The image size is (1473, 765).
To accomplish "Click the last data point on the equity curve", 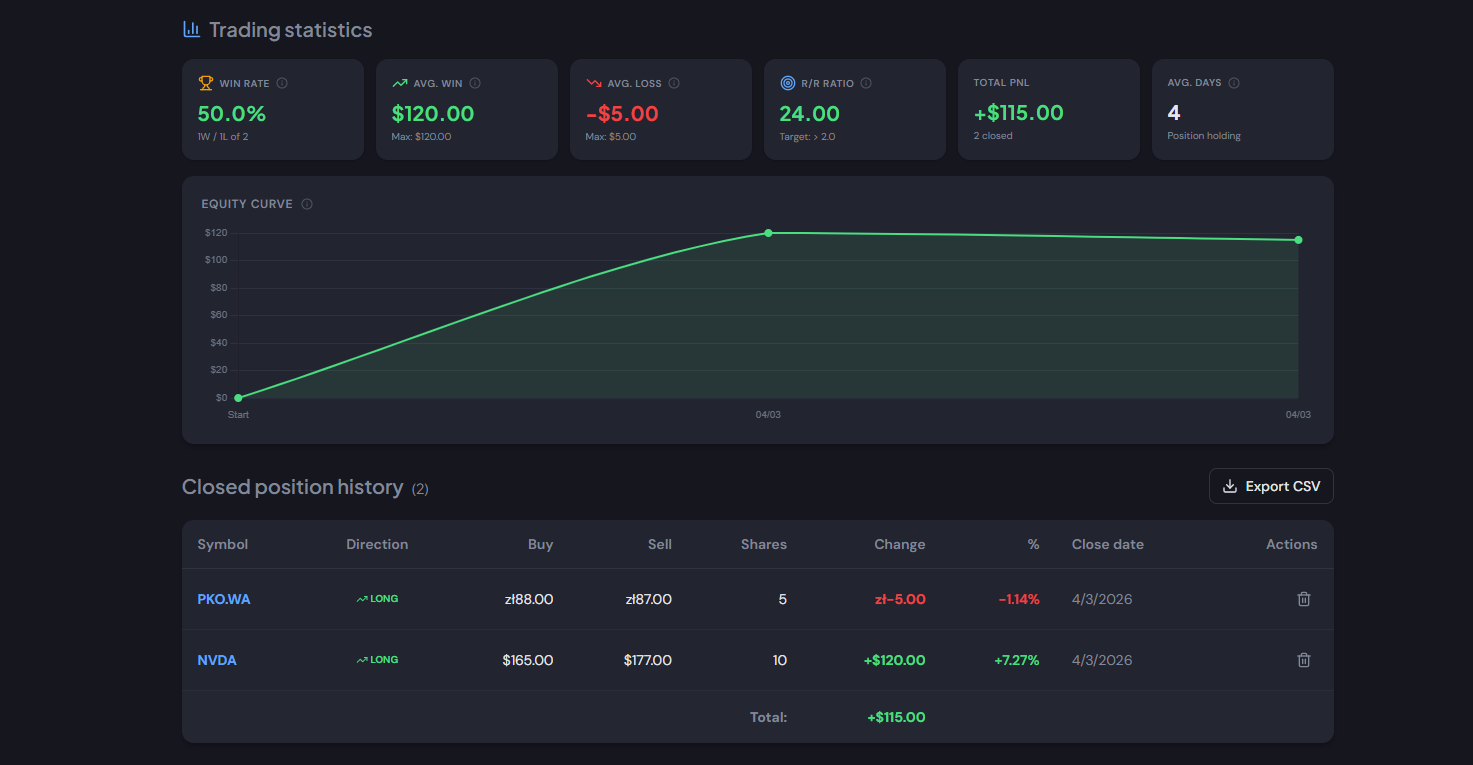I will click(1298, 239).
